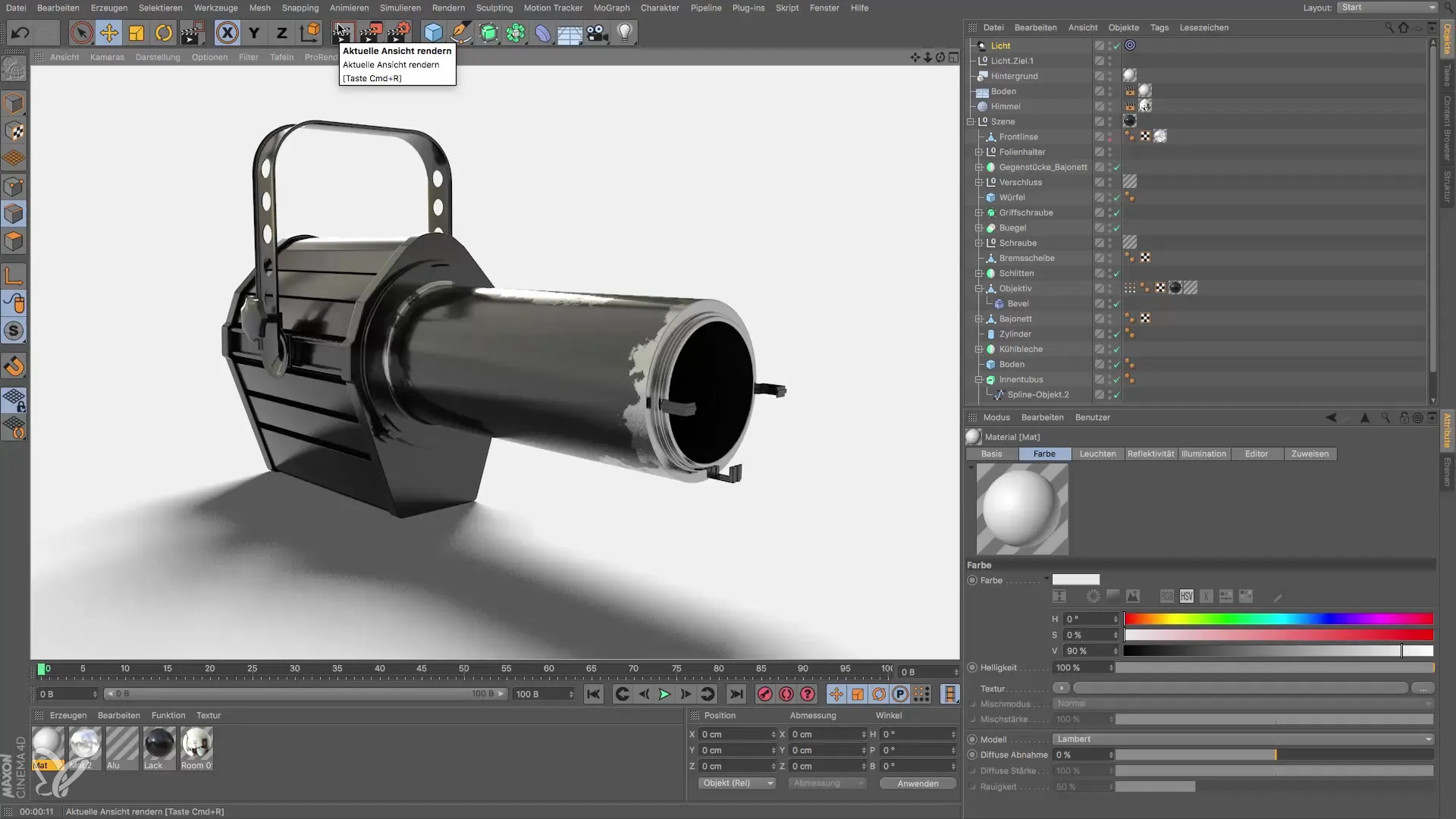Toggle enable checkmark for Zylinder

point(1117,334)
